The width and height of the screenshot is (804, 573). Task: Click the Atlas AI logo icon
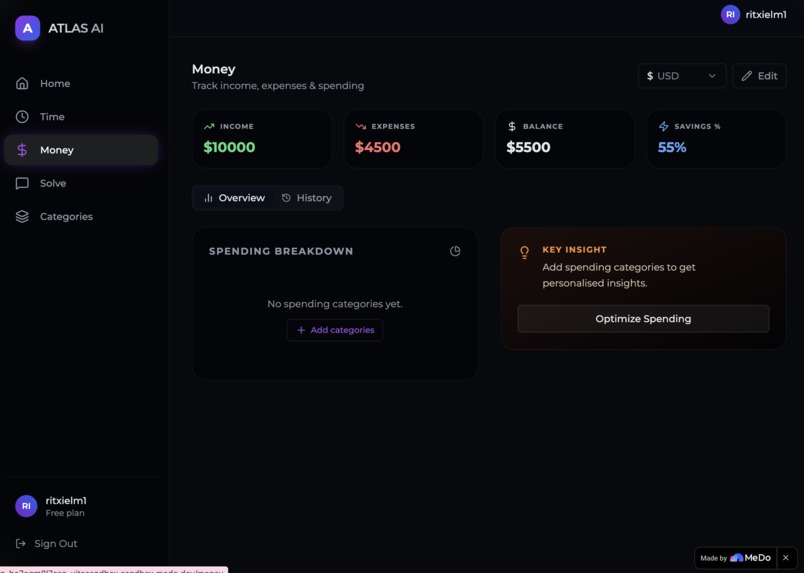pos(28,28)
